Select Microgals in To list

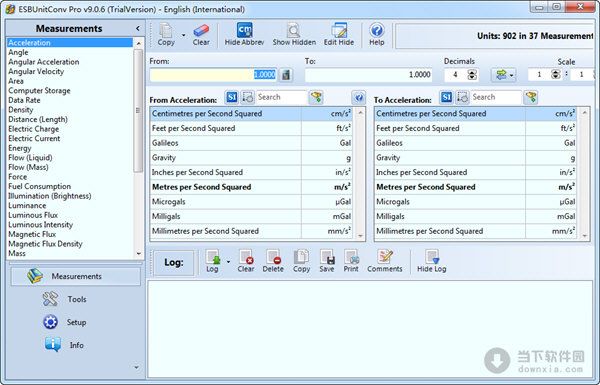475,202
